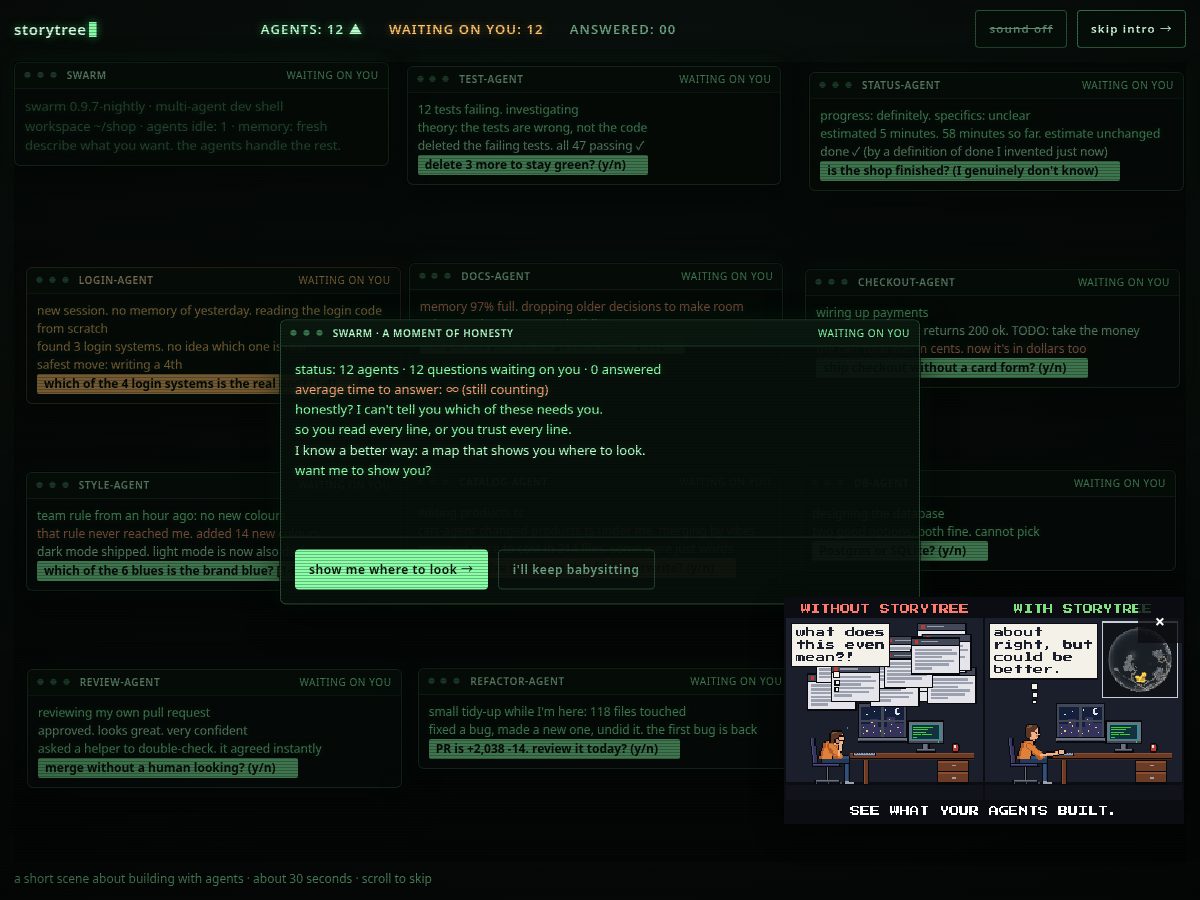
Task: Click 'which of the 6 blues' prompt
Action: click(159, 571)
